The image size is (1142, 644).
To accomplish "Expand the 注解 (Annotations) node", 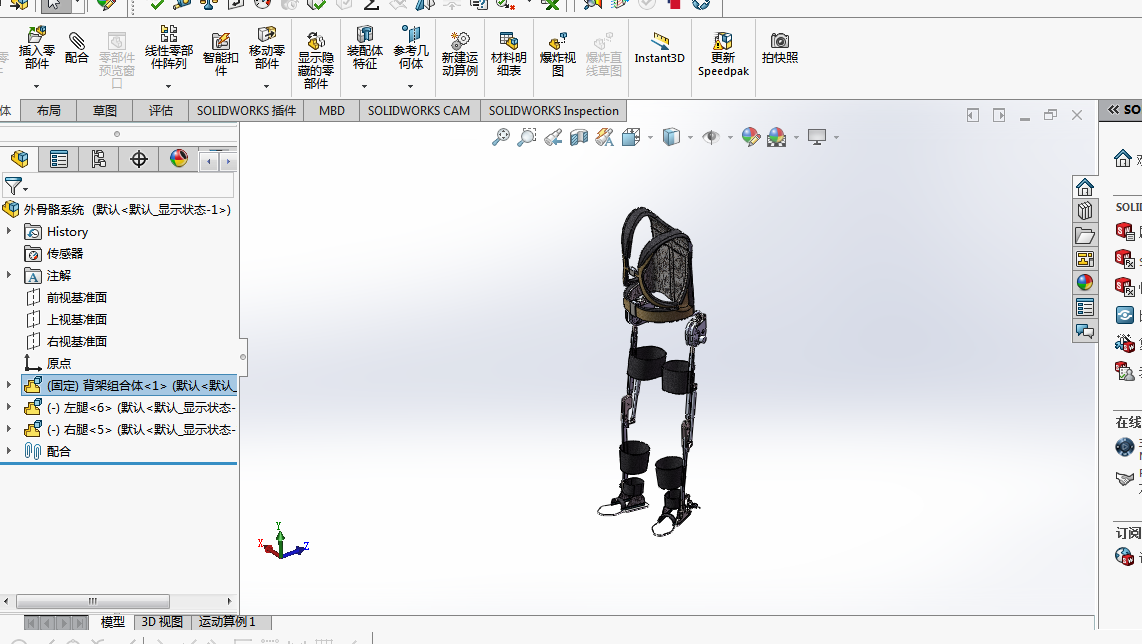I will (x=9, y=275).
